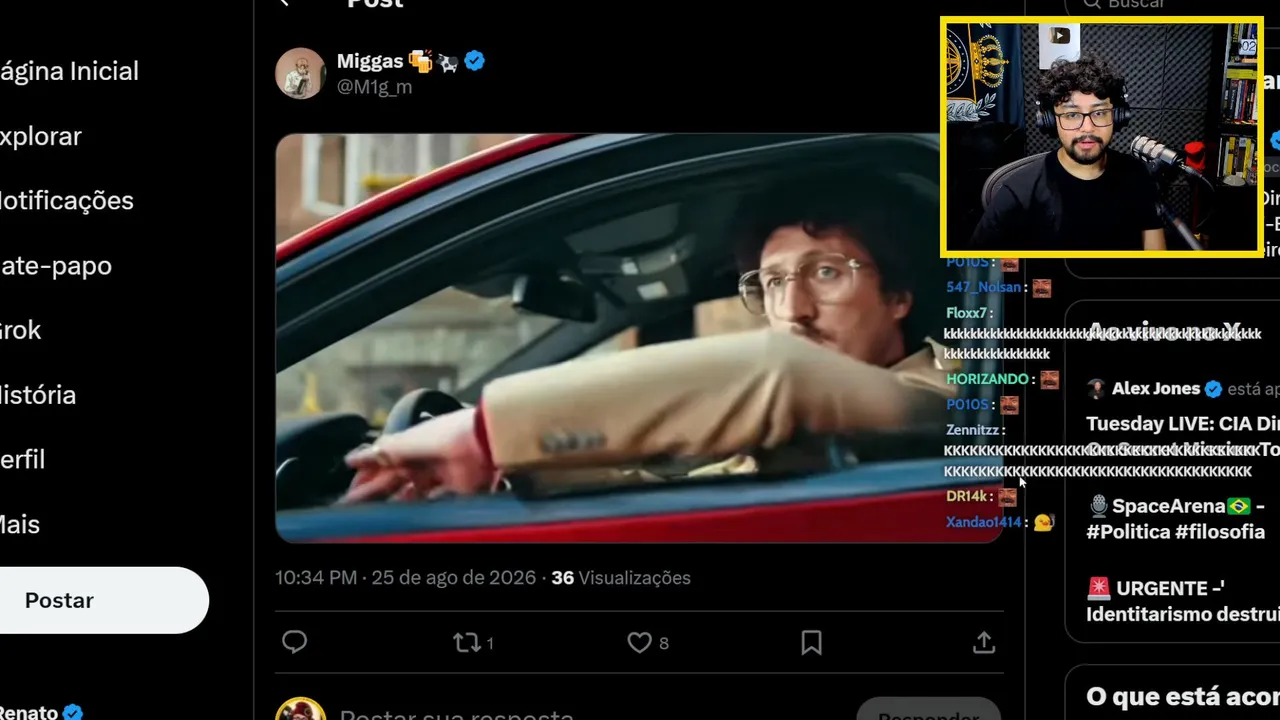Open the 'URGENTE - Identitarismo' live item

pyautogui.click(x=1183, y=601)
